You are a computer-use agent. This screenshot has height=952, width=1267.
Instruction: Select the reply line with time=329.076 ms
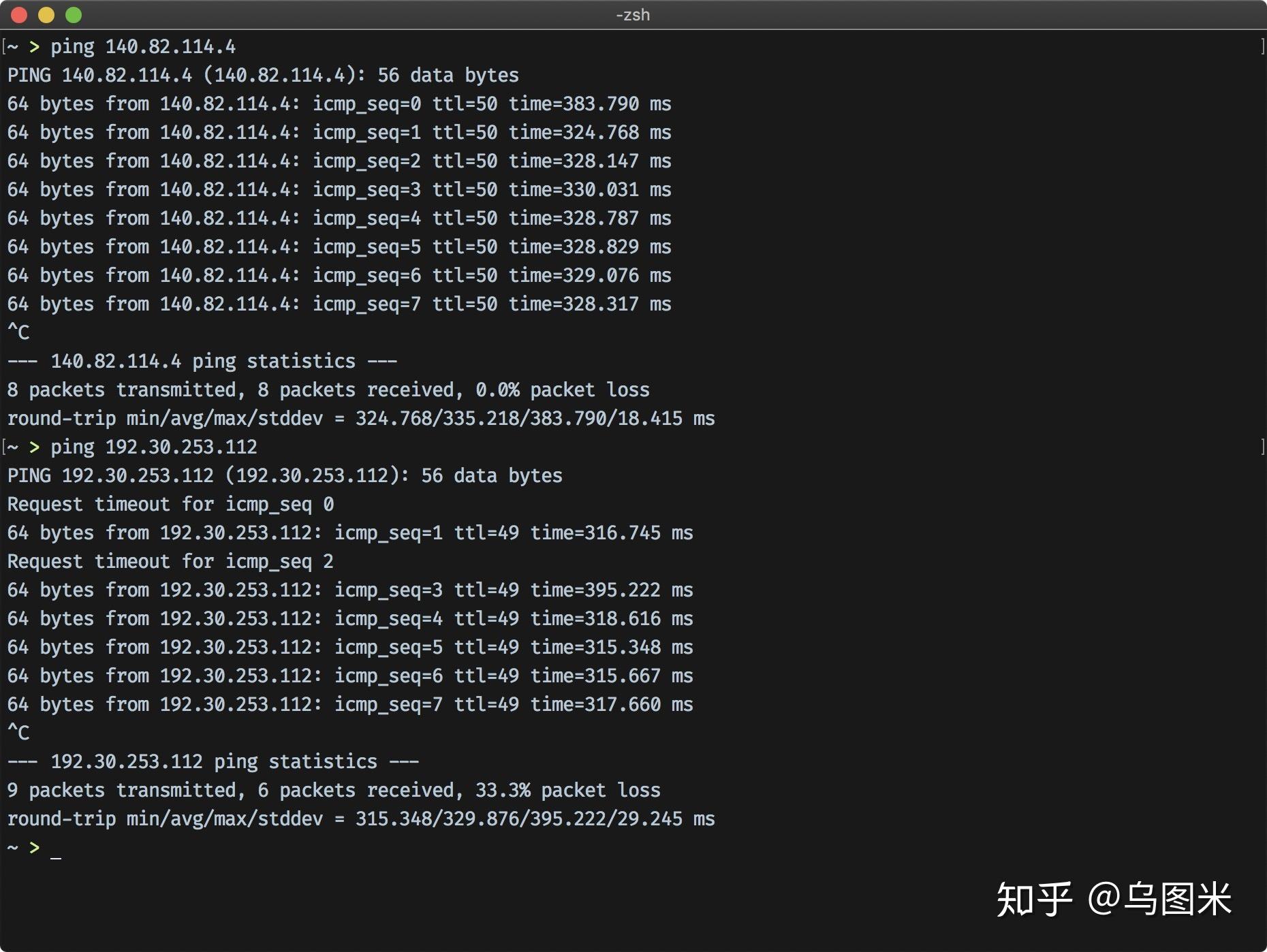[x=339, y=275]
